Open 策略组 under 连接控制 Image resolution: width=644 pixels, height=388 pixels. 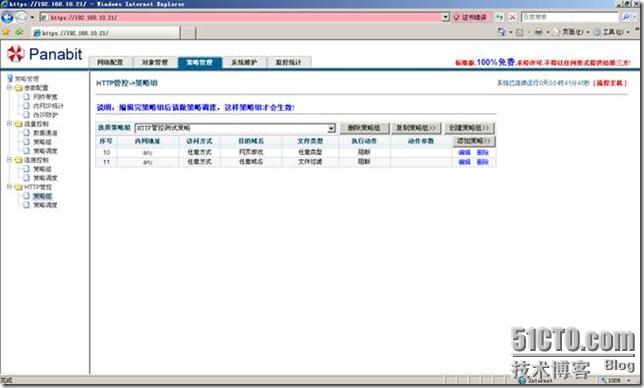[x=42, y=169]
